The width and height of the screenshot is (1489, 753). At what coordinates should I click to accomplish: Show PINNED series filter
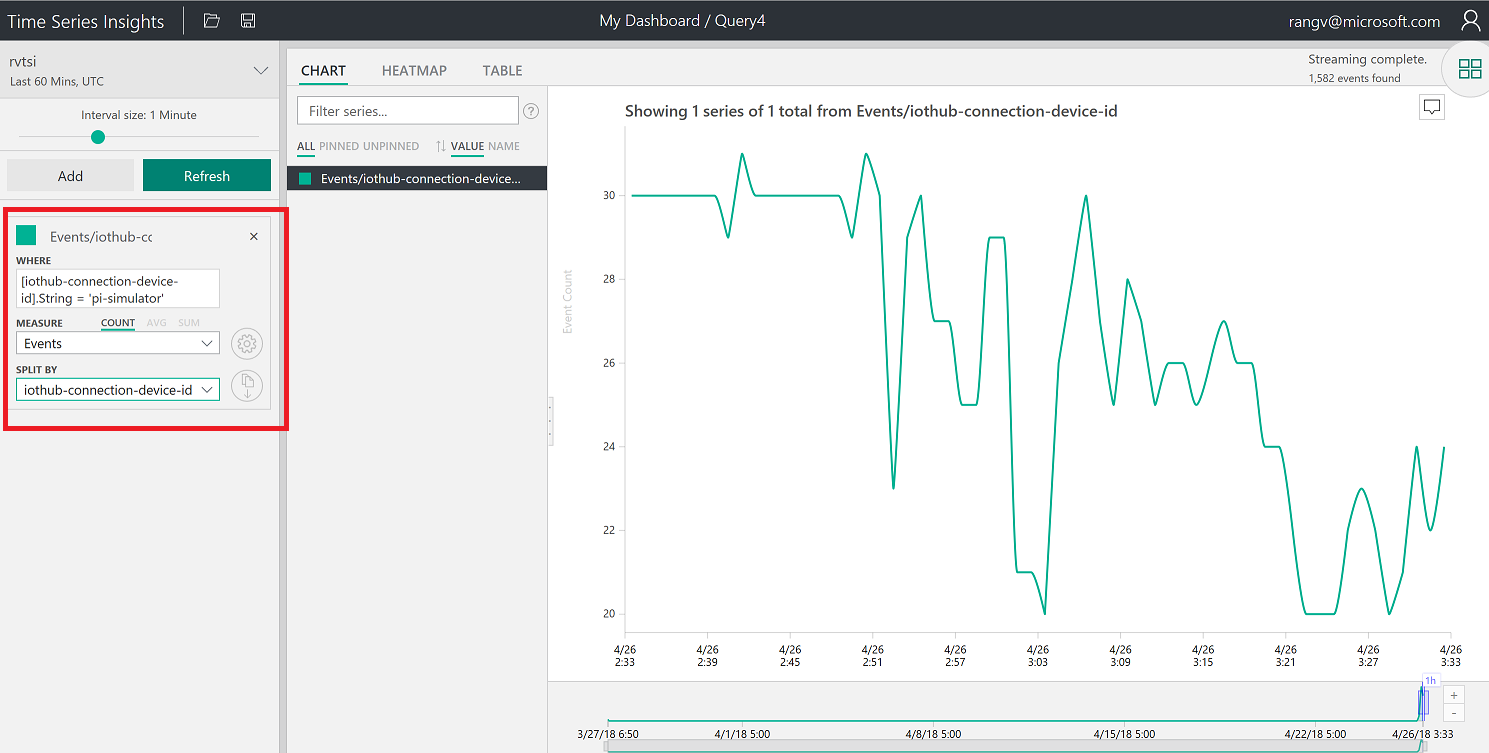[339, 146]
